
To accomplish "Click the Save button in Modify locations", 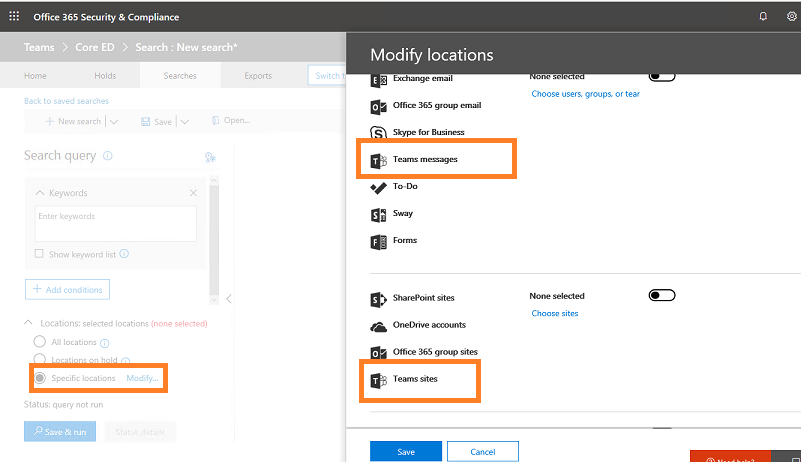I will tap(406, 451).
